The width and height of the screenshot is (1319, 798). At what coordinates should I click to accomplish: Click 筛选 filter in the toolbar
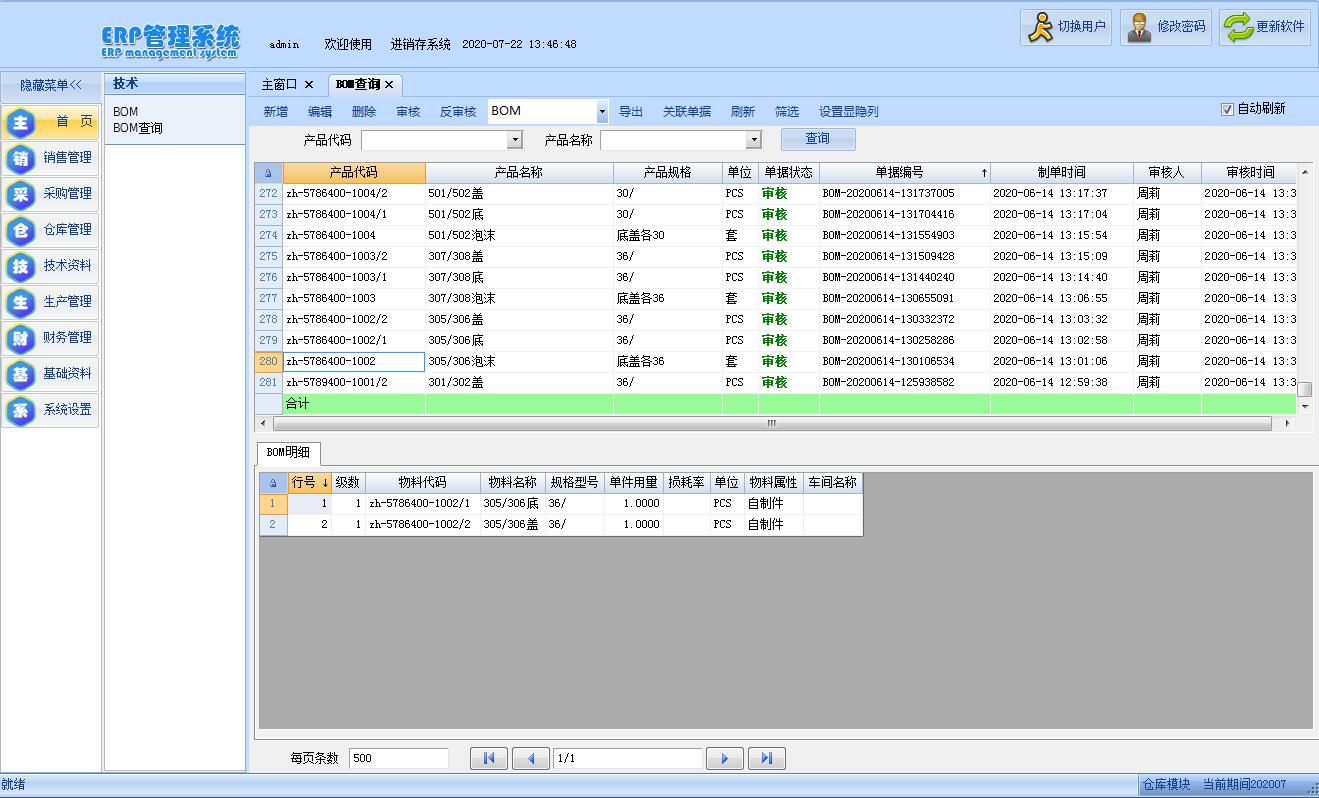click(787, 112)
